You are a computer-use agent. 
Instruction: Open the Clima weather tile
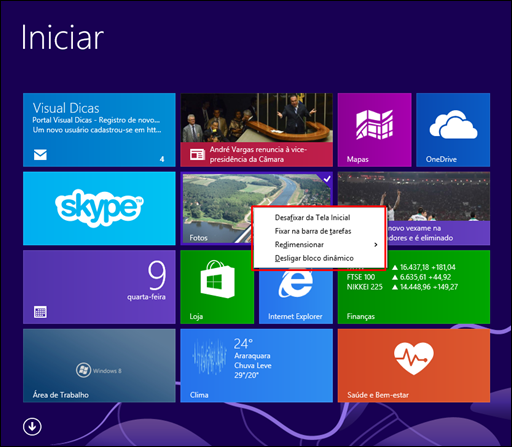click(256, 366)
